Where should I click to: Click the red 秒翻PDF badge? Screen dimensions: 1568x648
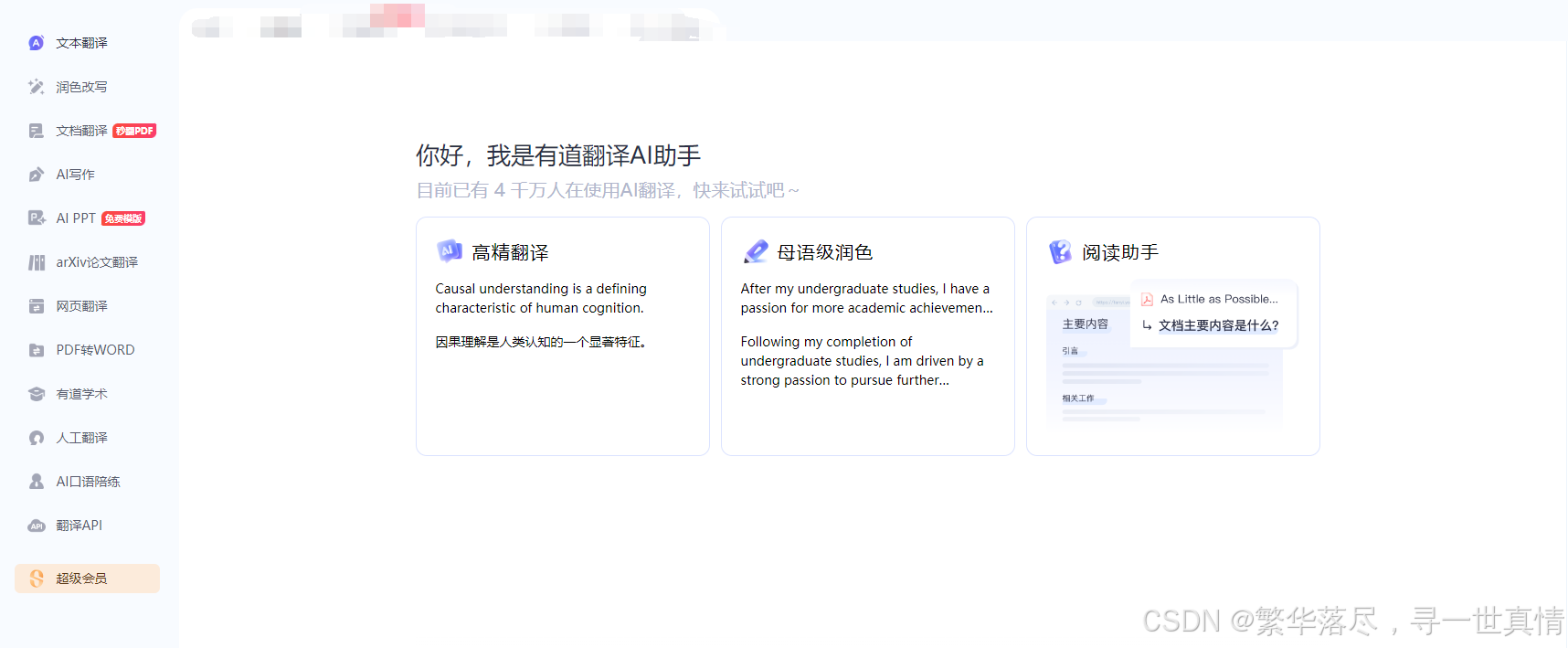coord(135,131)
